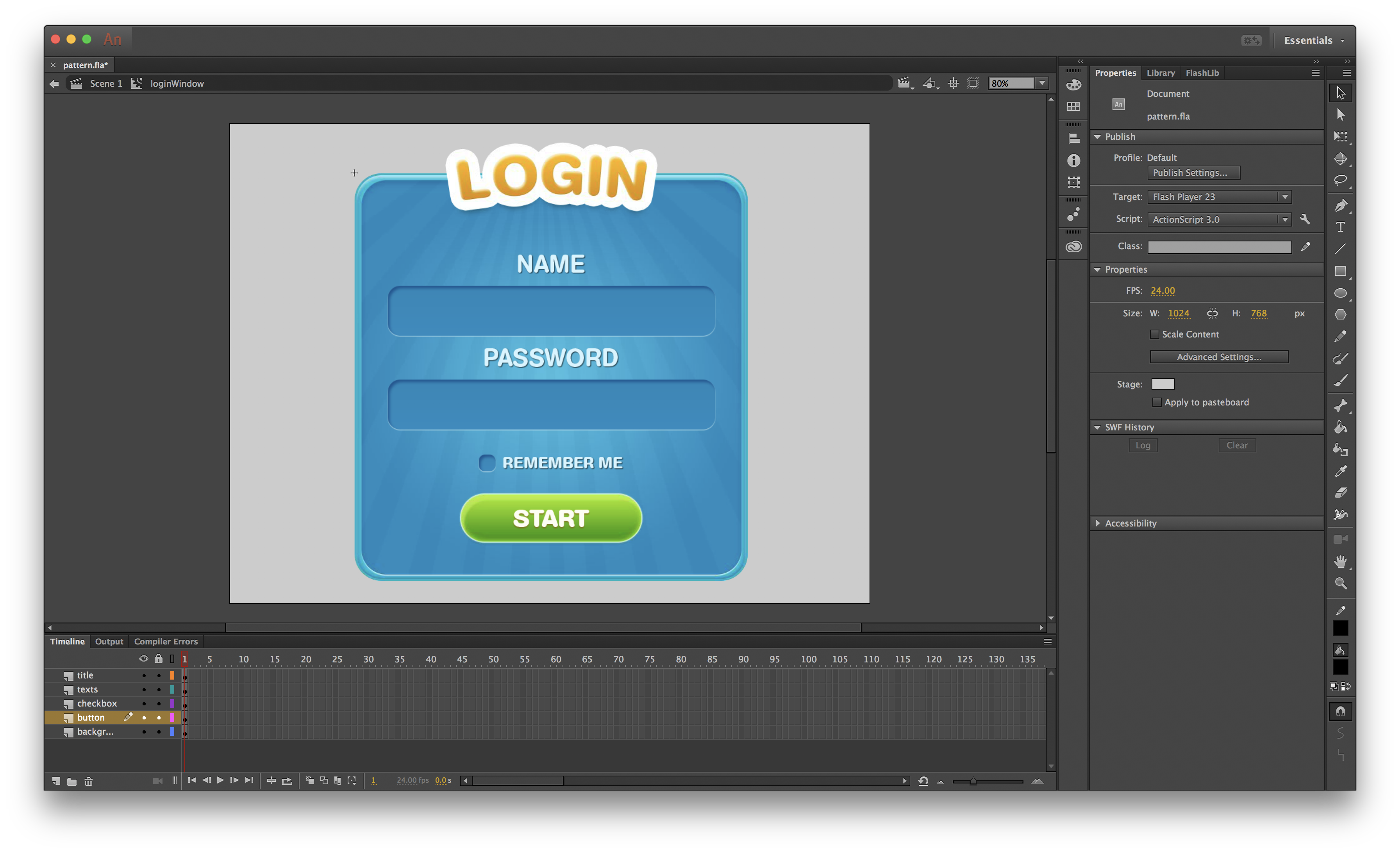Image resolution: width=1400 pixels, height=853 pixels.
Task: Click the New Layer icon in timeline
Action: point(56,781)
